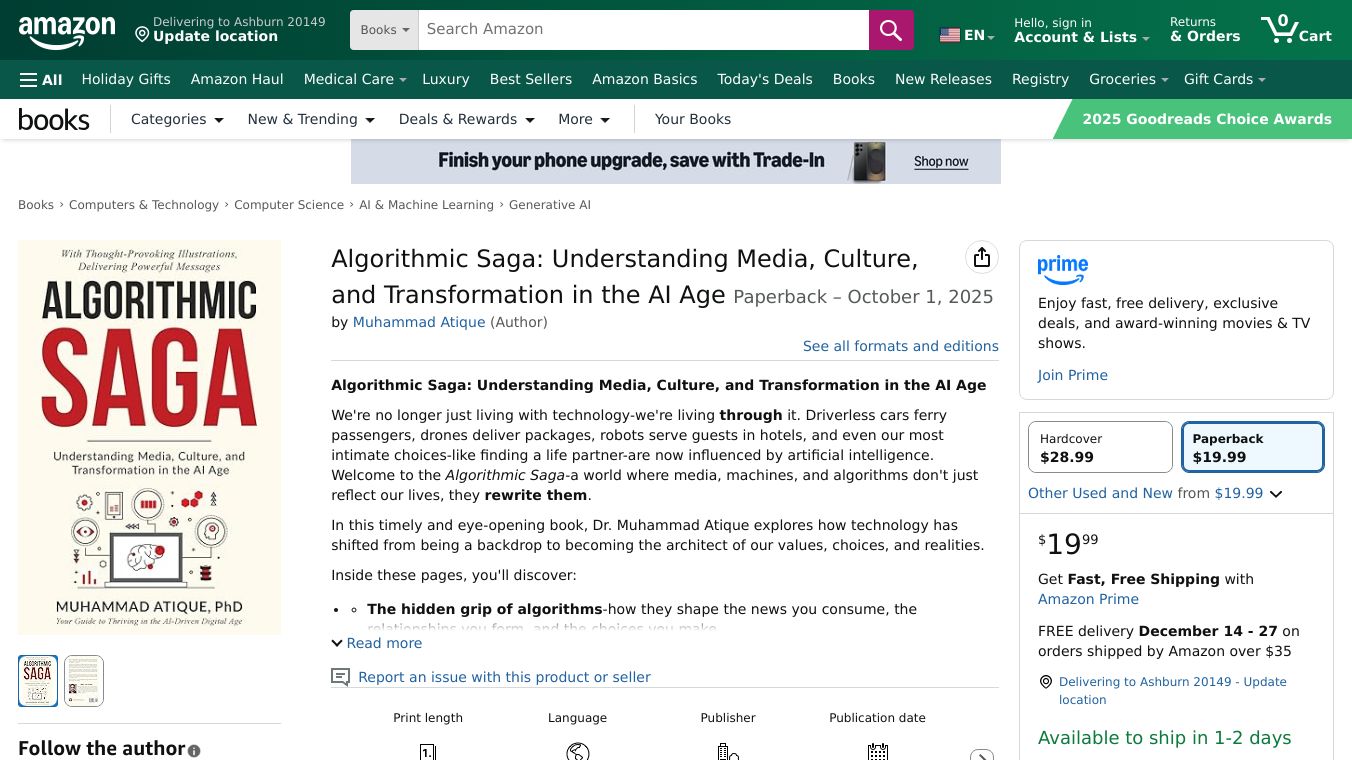The height and width of the screenshot is (760, 1352).
Task: Select the back cover thumbnail
Action: 84,681
